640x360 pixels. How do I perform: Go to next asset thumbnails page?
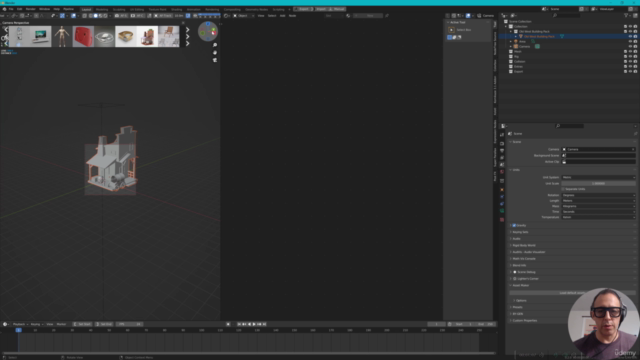point(187,36)
